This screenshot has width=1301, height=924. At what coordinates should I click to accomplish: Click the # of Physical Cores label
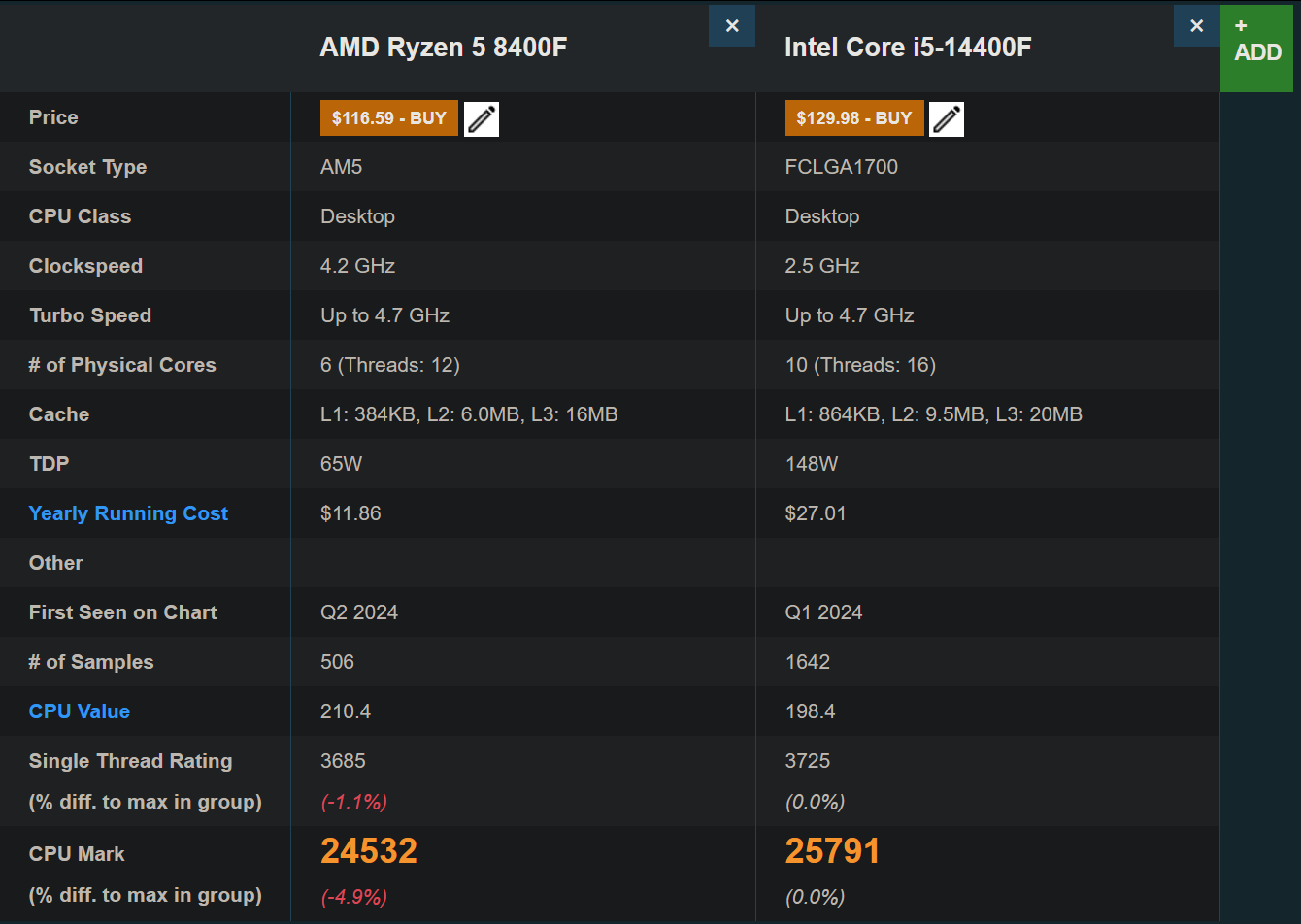122,365
